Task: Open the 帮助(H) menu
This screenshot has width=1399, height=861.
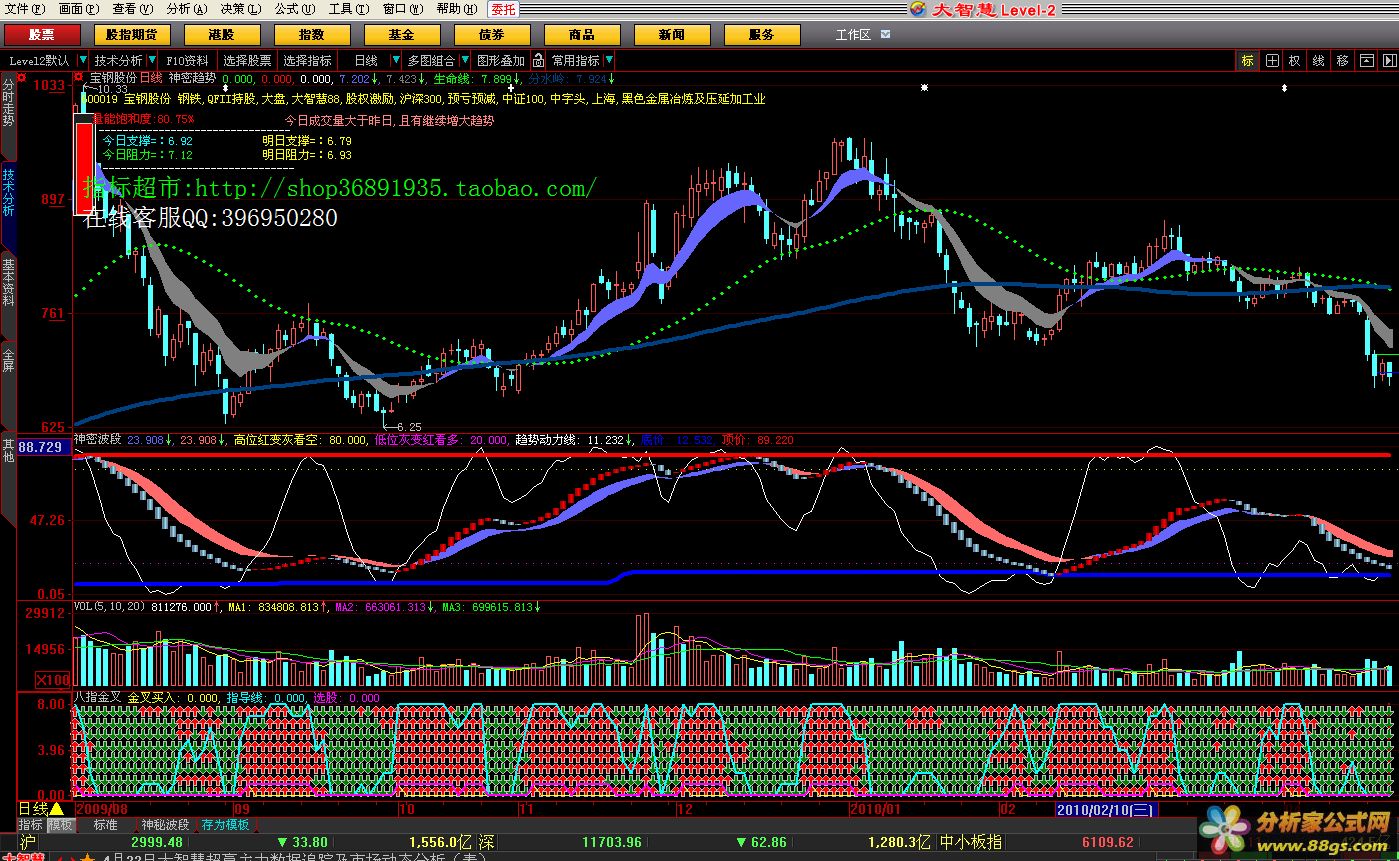Action: [456, 9]
